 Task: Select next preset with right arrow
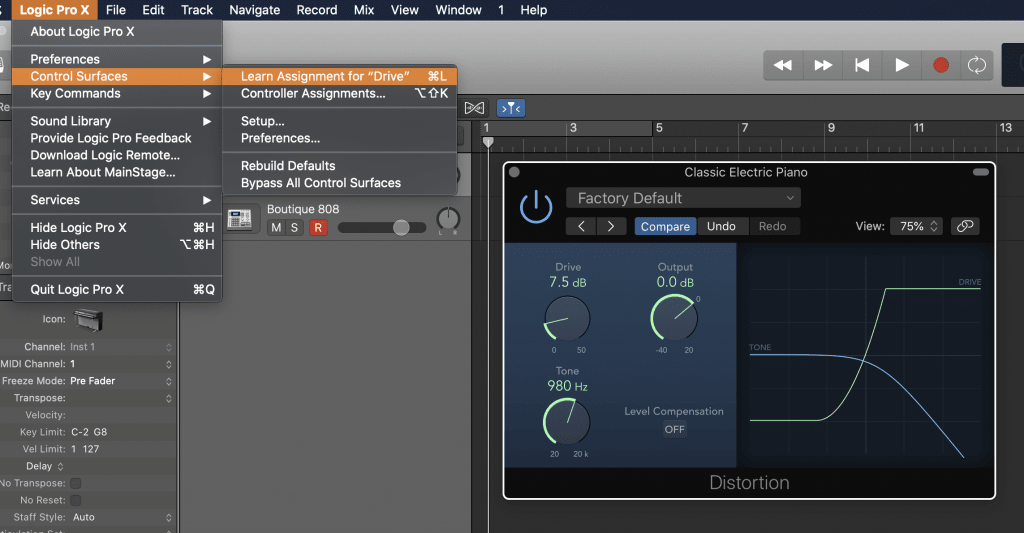(x=611, y=226)
